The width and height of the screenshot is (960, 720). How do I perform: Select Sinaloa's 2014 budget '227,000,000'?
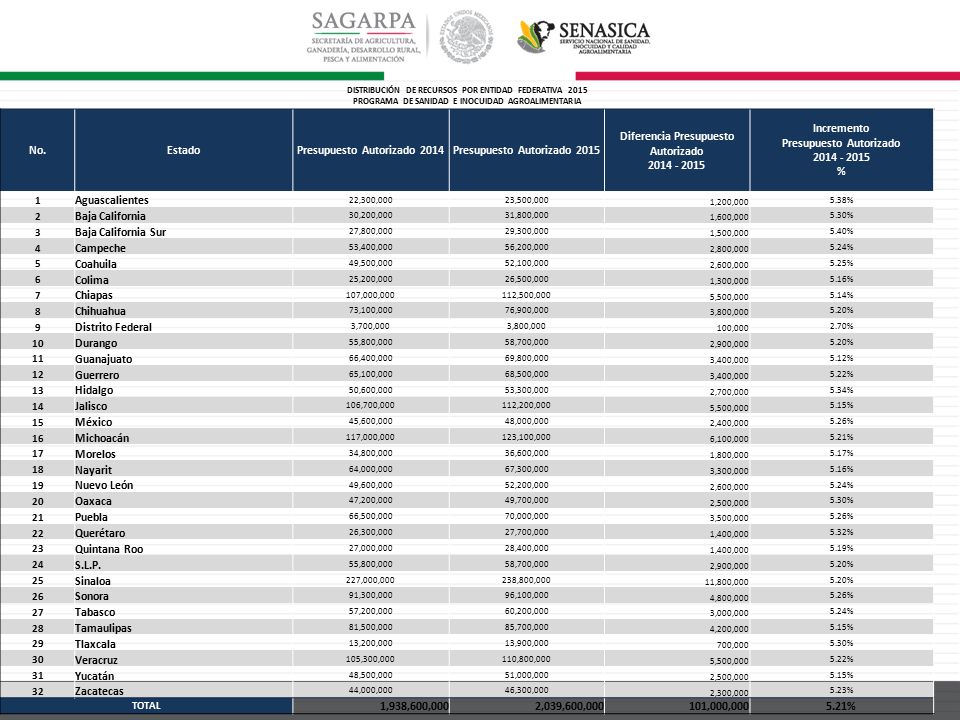(370, 579)
